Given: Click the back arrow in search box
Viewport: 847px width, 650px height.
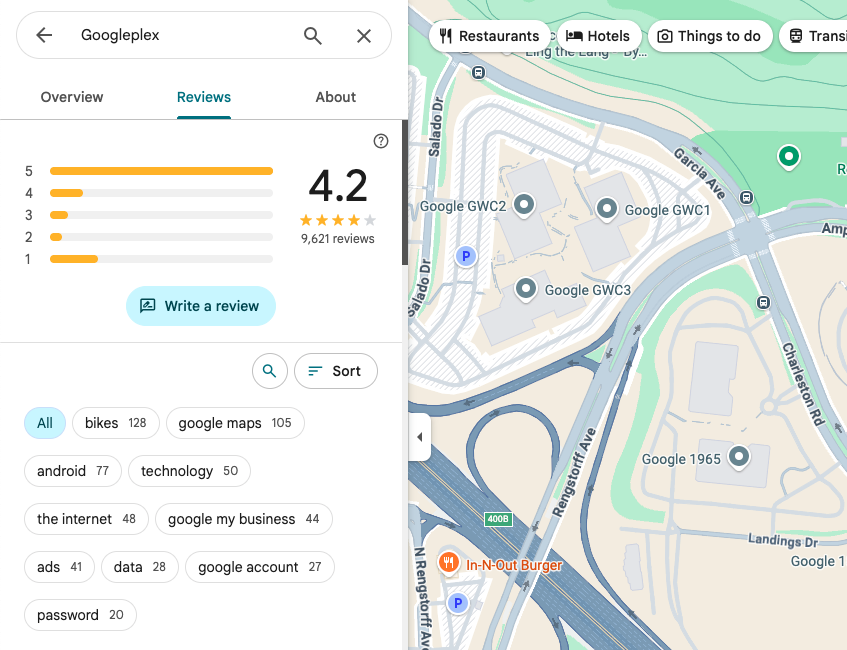Looking at the screenshot, I should (x=44, y=36).
